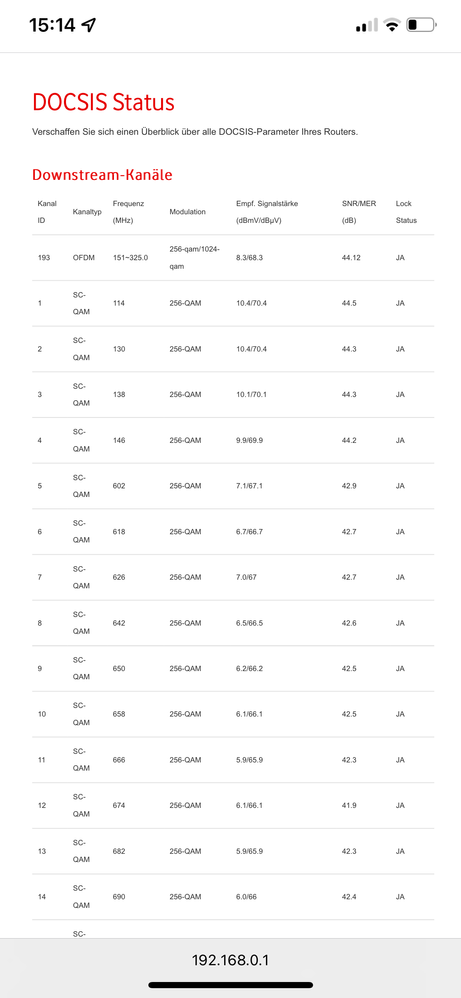Select the Frequenz (MHz) column header

tap(129, 212)
